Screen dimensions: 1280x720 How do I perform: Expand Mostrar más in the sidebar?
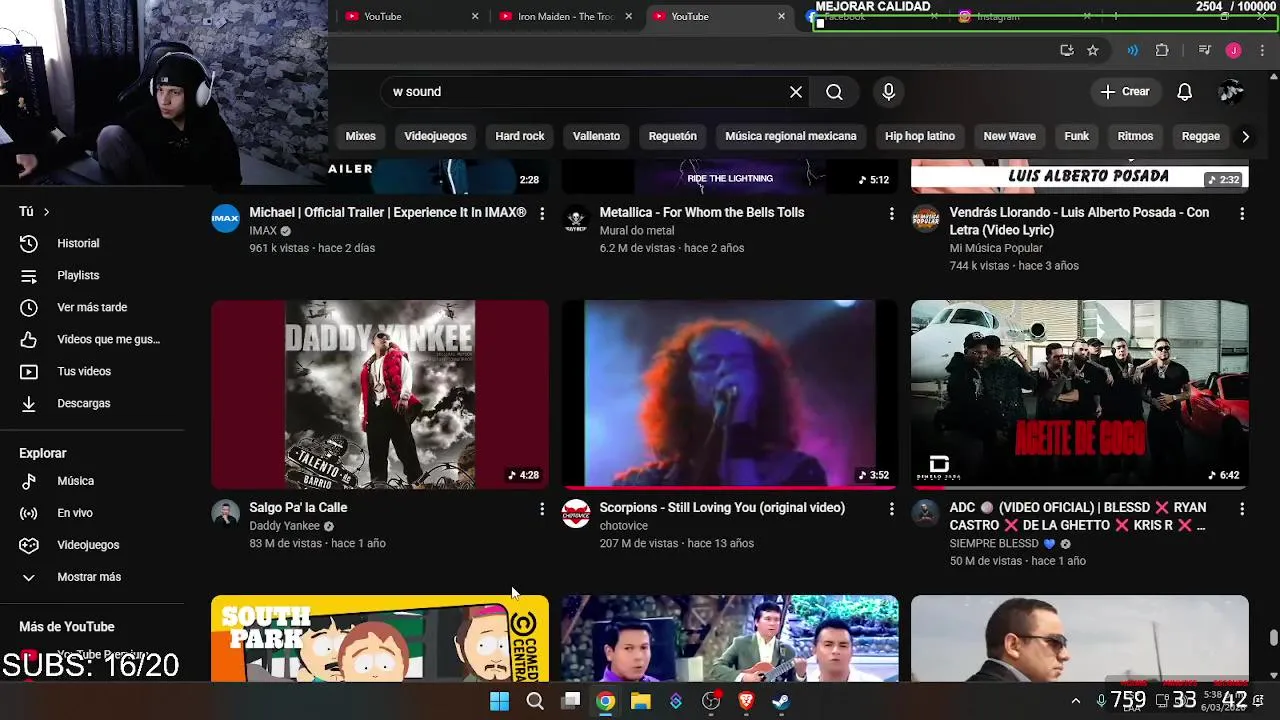pos(92,577)
